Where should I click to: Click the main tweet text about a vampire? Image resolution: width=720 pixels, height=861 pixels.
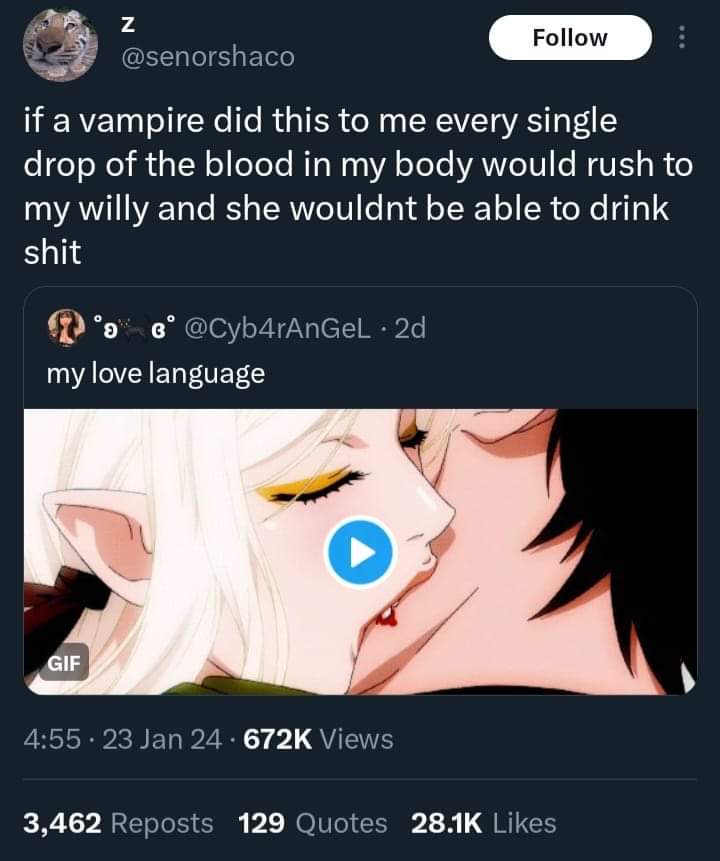pos(357,187)
